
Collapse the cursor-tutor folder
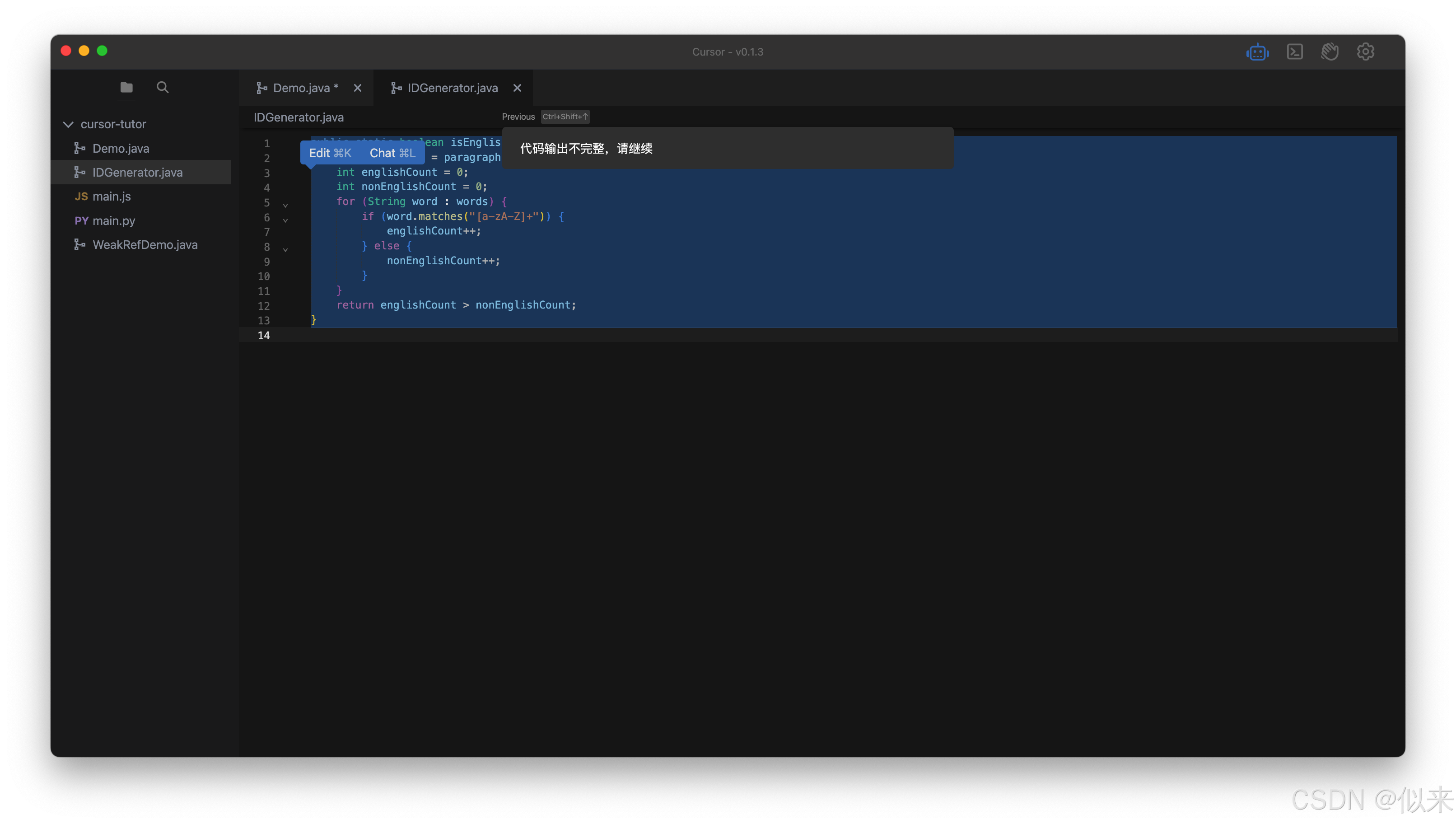[x=69, y=124]
